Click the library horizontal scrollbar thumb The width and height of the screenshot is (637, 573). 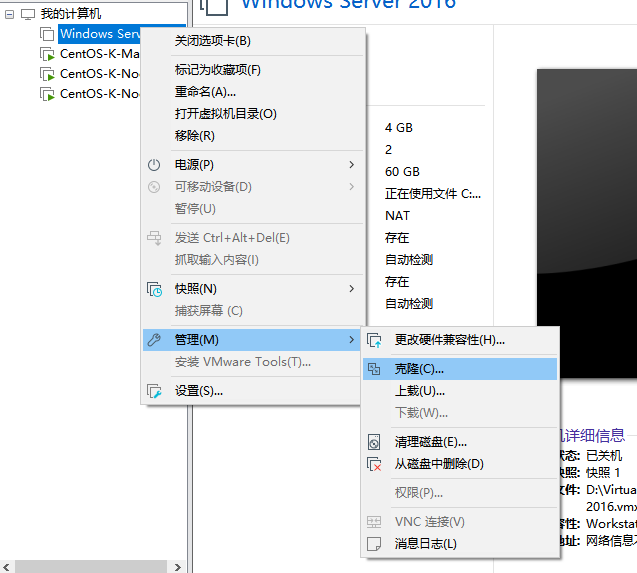click(91, 567)
